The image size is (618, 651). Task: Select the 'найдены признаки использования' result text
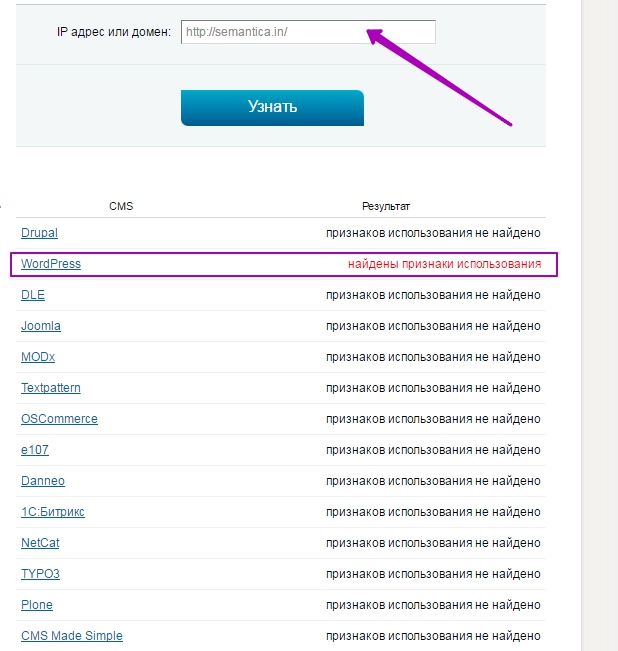pyautogui.click(x=445, y=264)
